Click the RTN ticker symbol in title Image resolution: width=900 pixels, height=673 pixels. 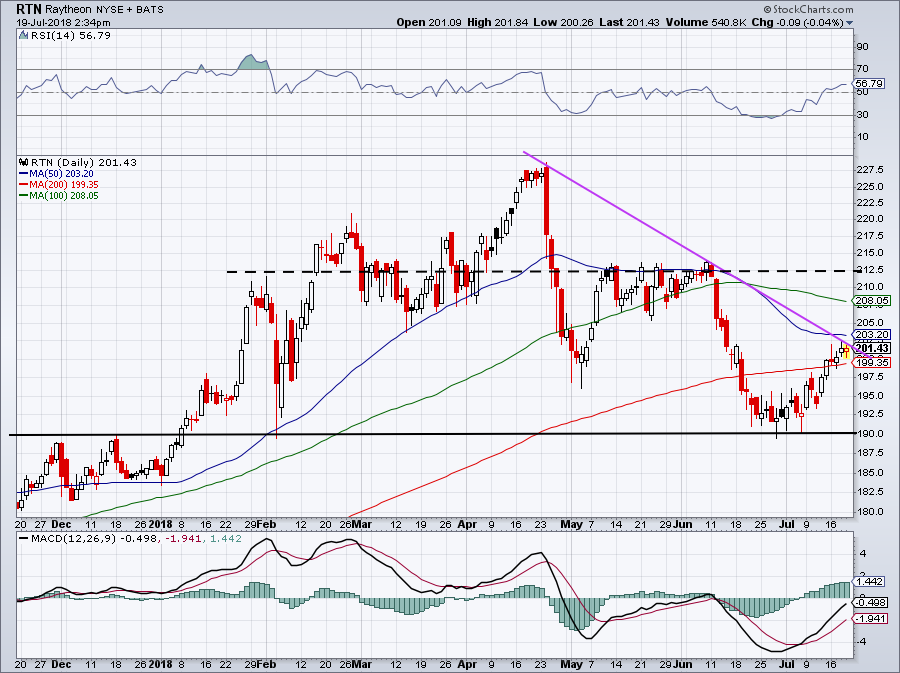coord(28,9)
